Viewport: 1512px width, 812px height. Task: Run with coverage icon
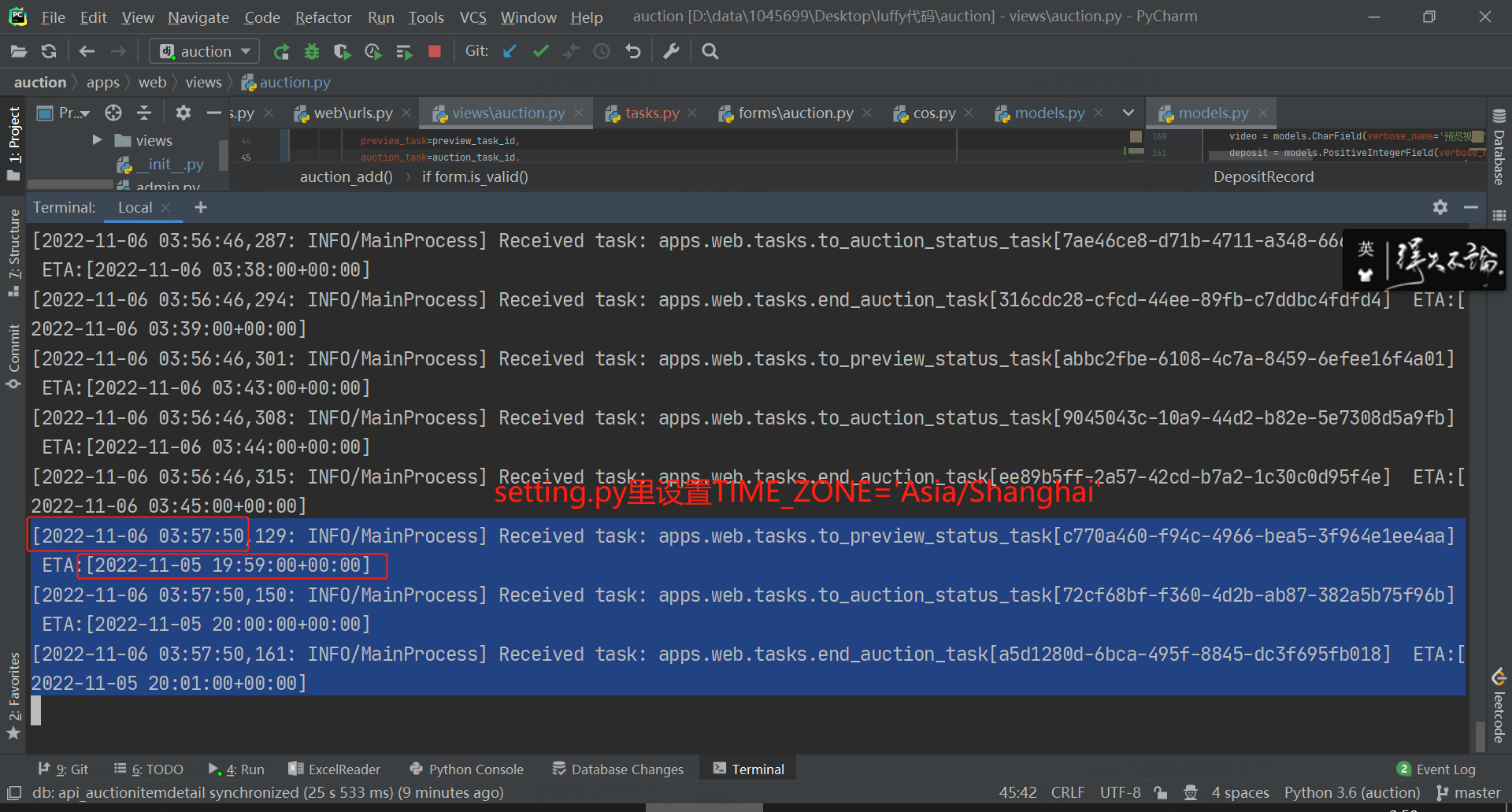[342, 51]
